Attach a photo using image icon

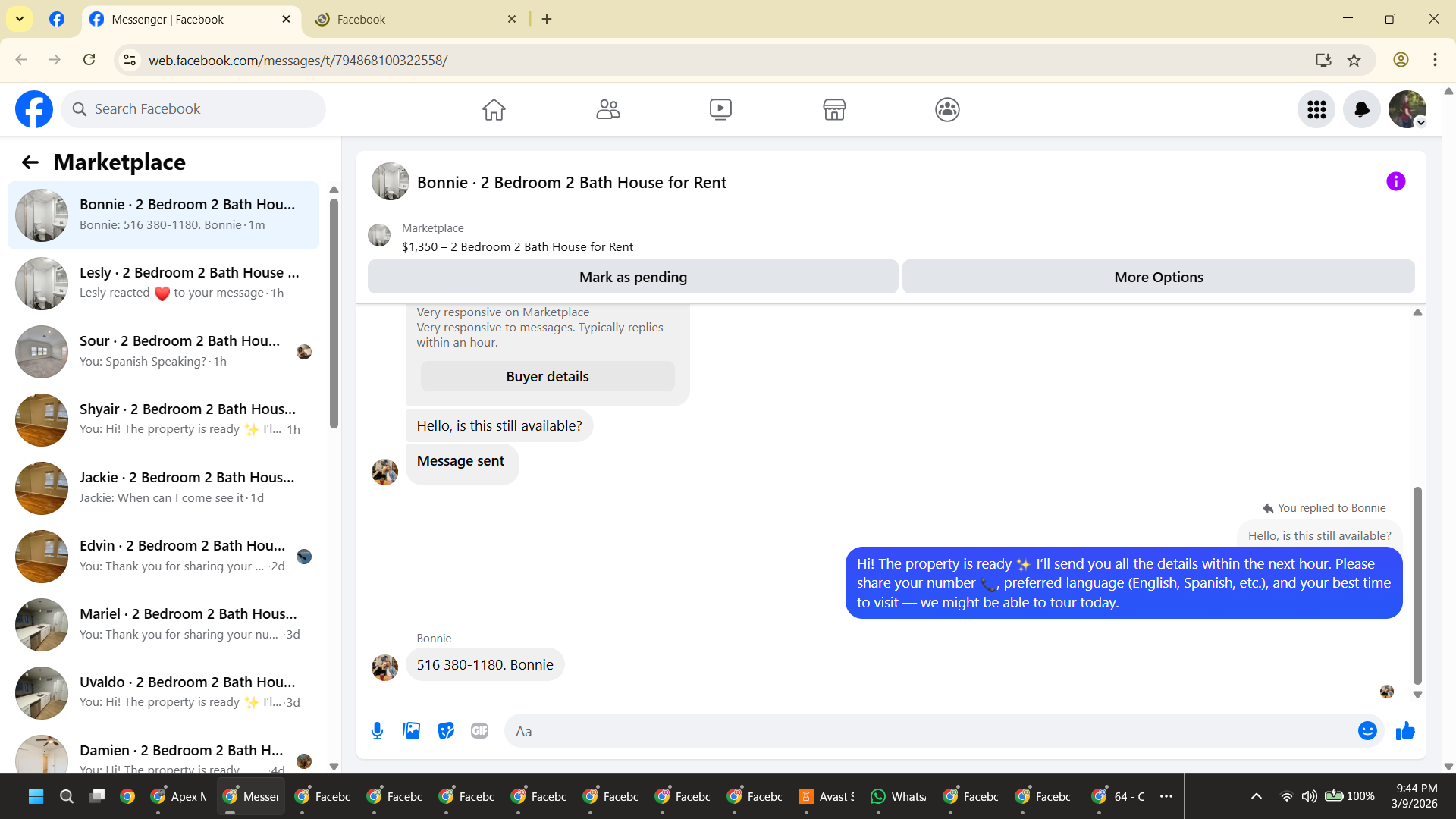[x=411, y=730]
